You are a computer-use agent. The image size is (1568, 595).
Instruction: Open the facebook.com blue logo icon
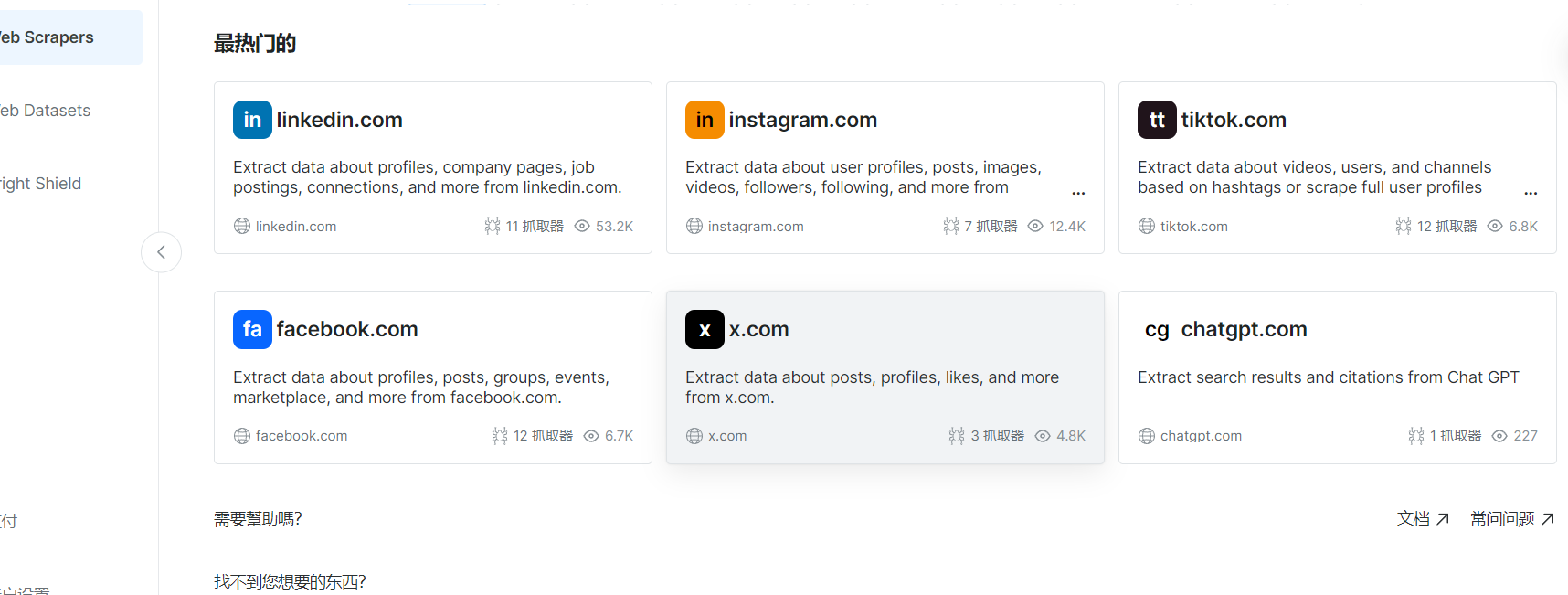[x=252, y=329]
